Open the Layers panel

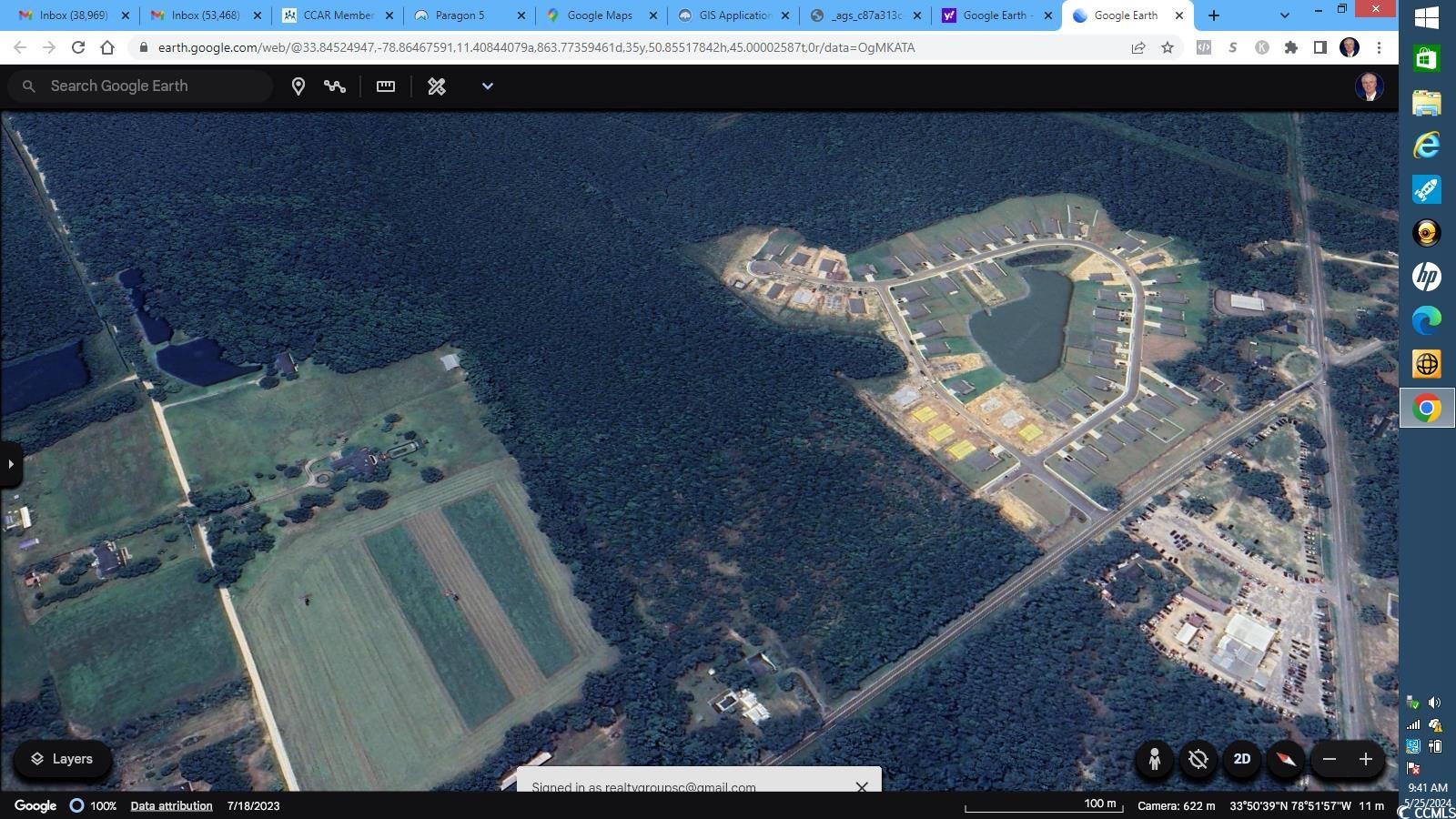tap(62, 758)
